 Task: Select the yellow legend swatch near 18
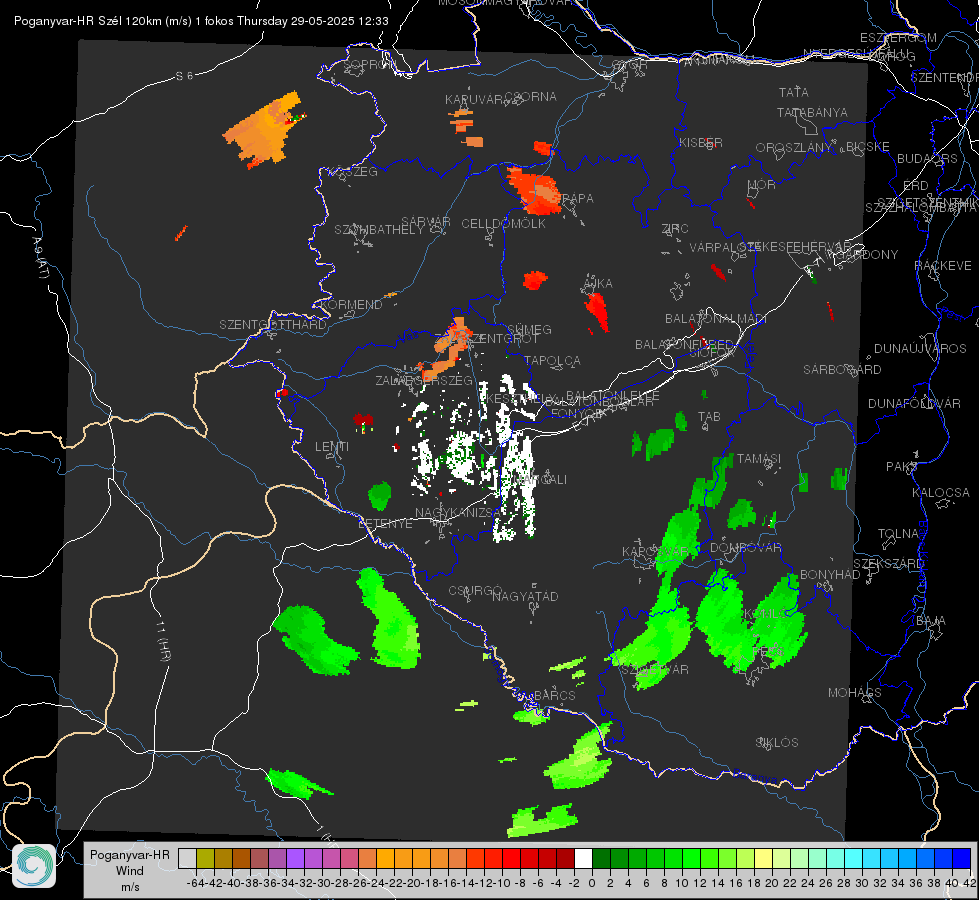point(764,858)
